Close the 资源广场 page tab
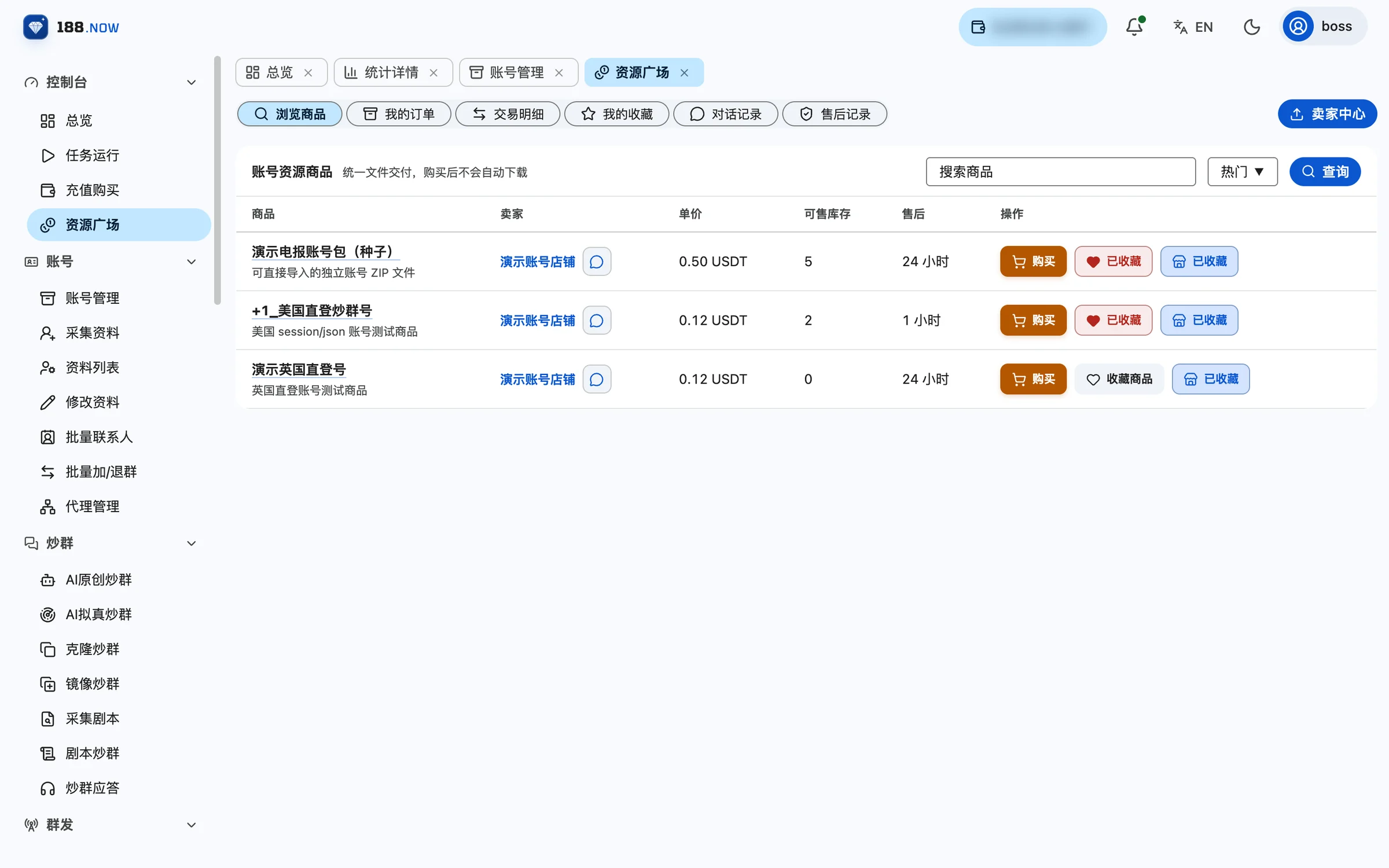1389x868 pixels. [684, 73]
